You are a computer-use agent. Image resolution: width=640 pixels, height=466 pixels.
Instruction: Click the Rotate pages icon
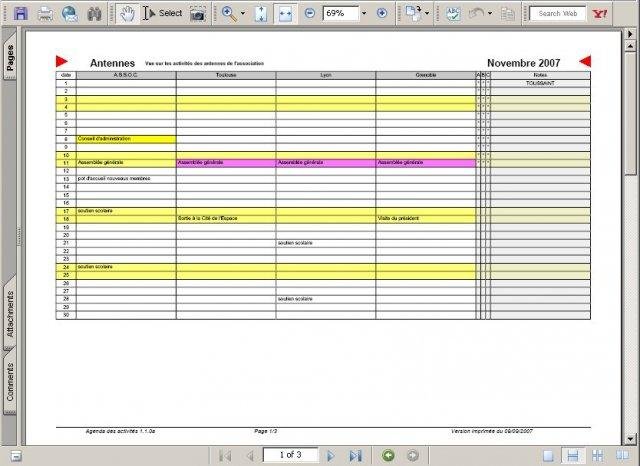pos(413,13)
